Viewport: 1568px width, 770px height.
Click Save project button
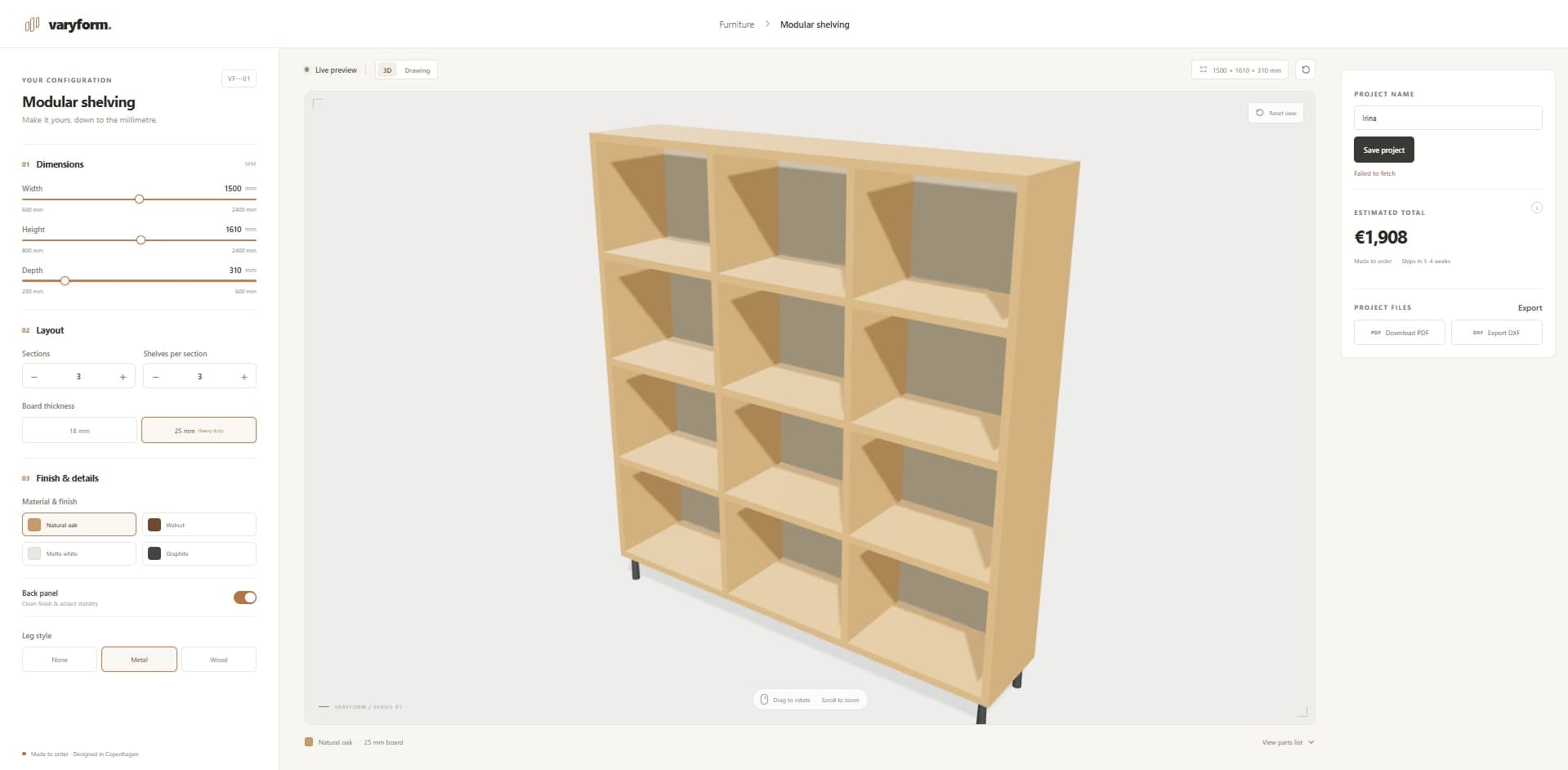[1383, 150]
